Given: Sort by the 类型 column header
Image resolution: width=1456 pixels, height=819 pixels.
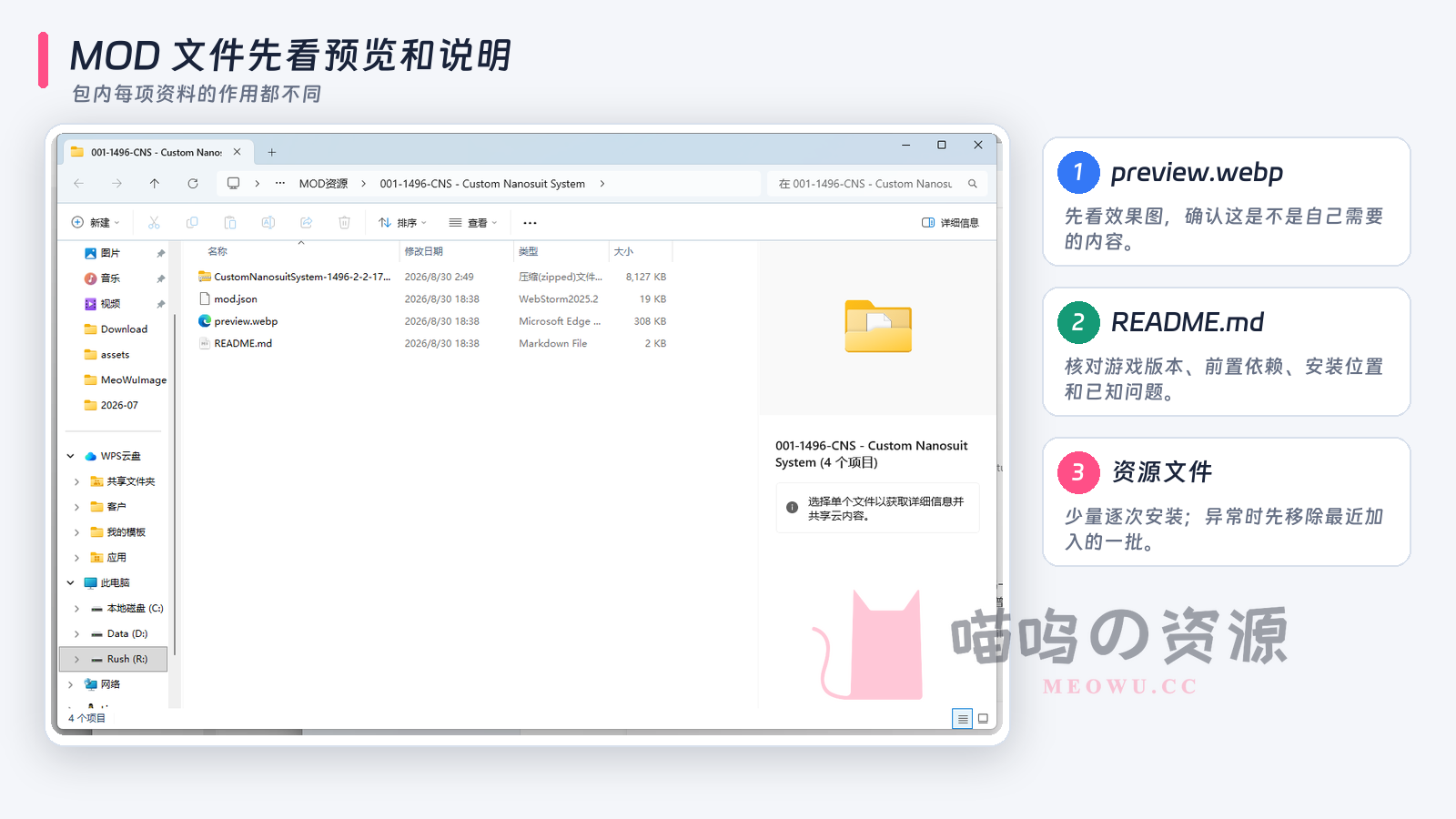Looking at the screenshot, I should point(561,251).
